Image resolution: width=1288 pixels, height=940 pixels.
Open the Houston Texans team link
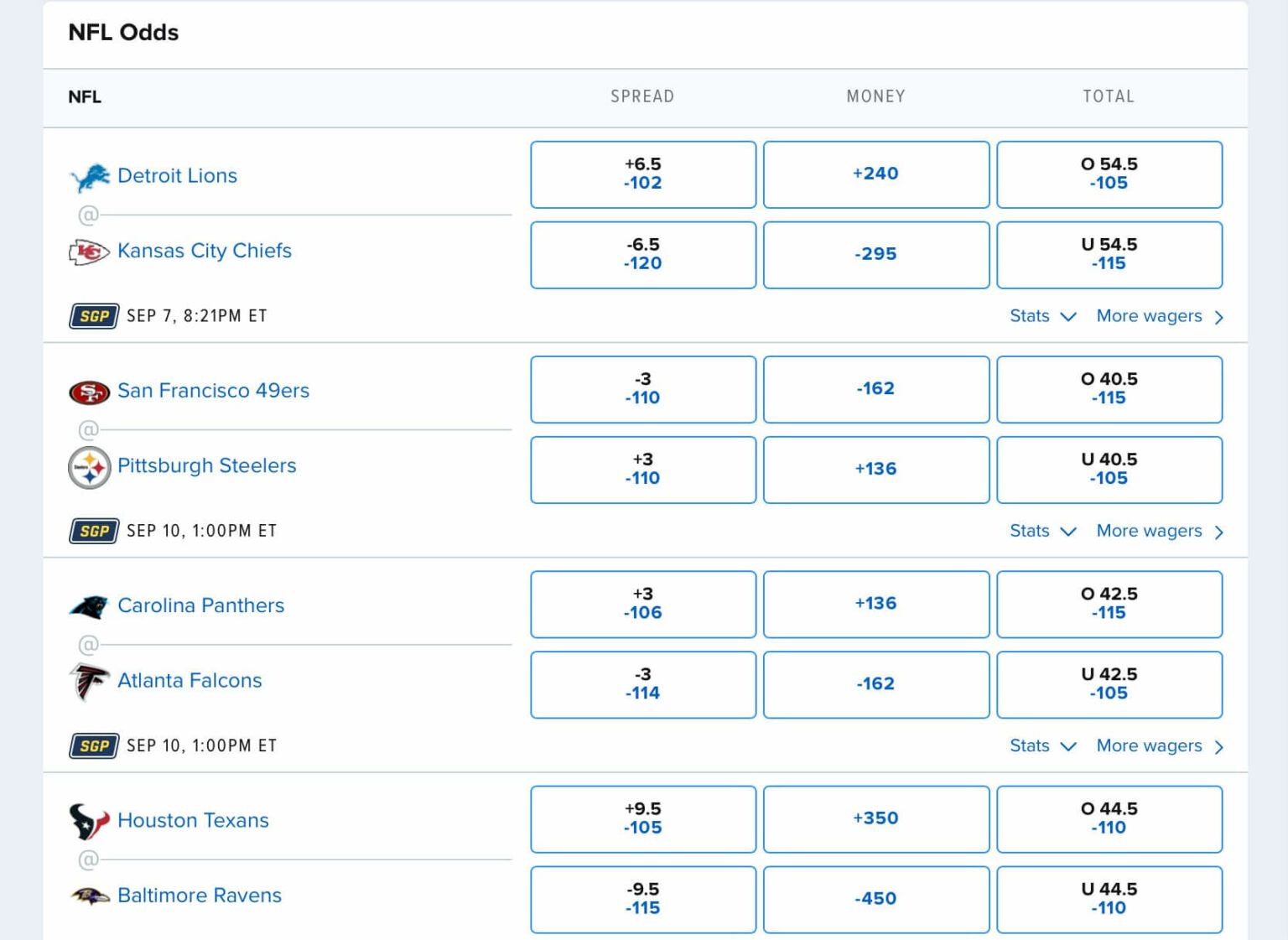[x=193, y=820]
